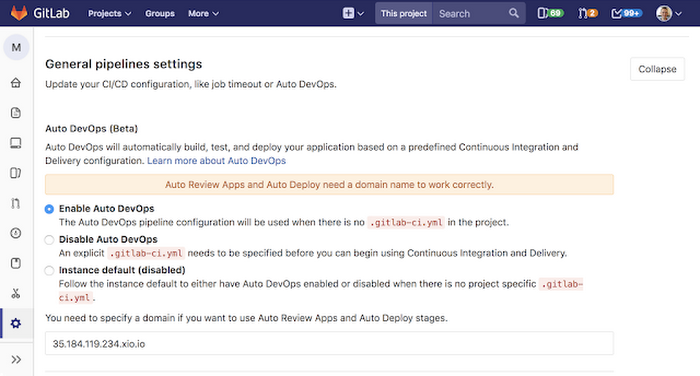Open the Projects dropdown menu
Viewport: 700px width, 376px height.
click(109, 13)
